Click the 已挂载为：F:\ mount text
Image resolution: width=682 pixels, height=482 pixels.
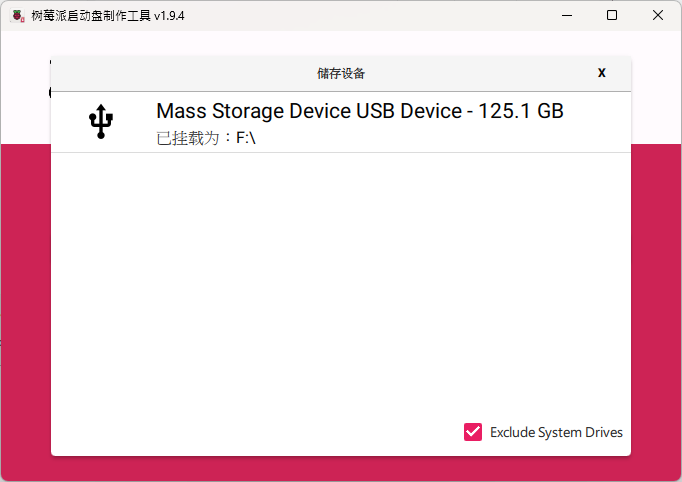207,138
